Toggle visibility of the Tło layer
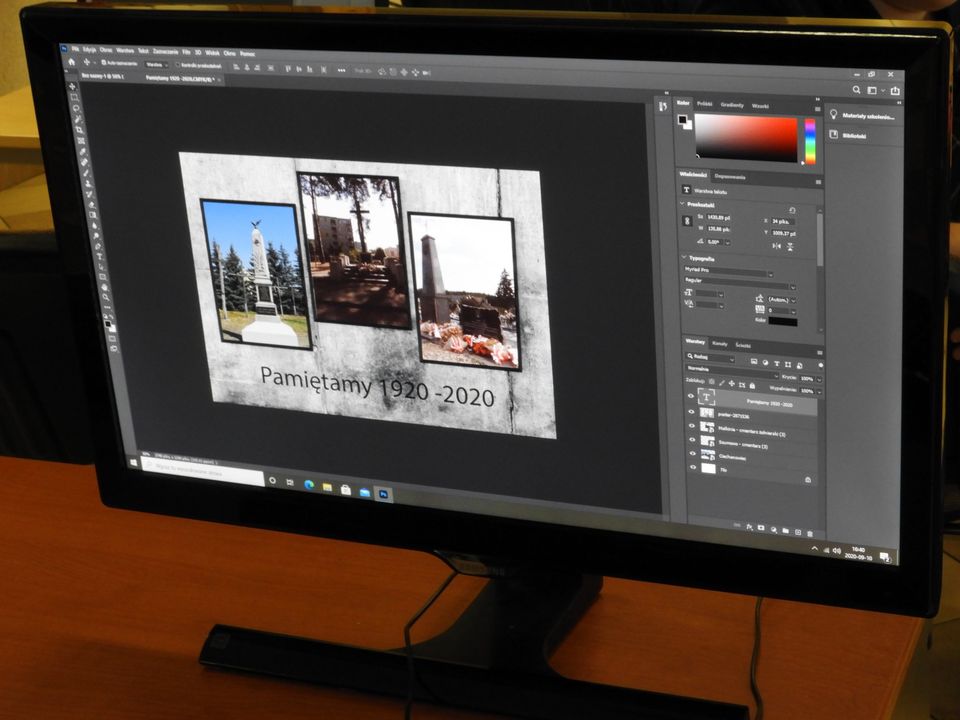Image resolution: width=960 pixels, height=720 pixels. [692, 467]
